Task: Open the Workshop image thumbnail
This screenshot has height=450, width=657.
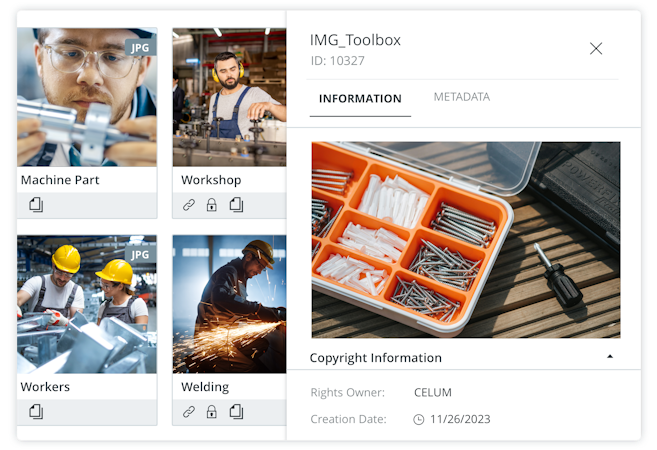Action: click(230, 97)
